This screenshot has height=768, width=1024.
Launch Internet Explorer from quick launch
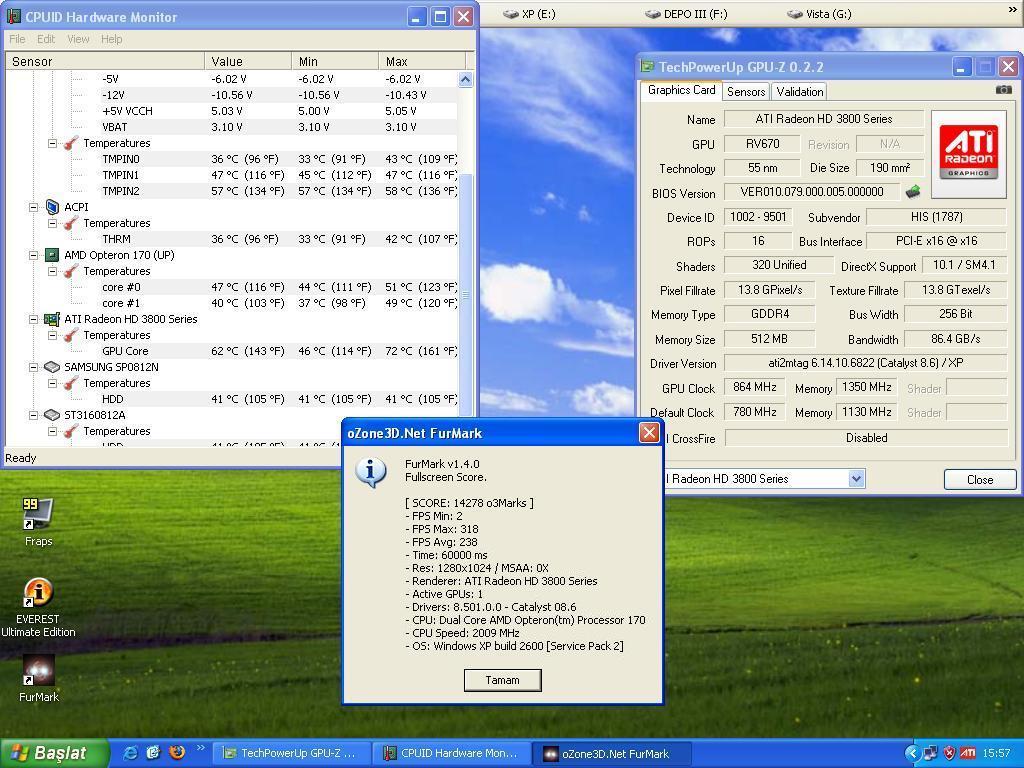tap(131, 753)
